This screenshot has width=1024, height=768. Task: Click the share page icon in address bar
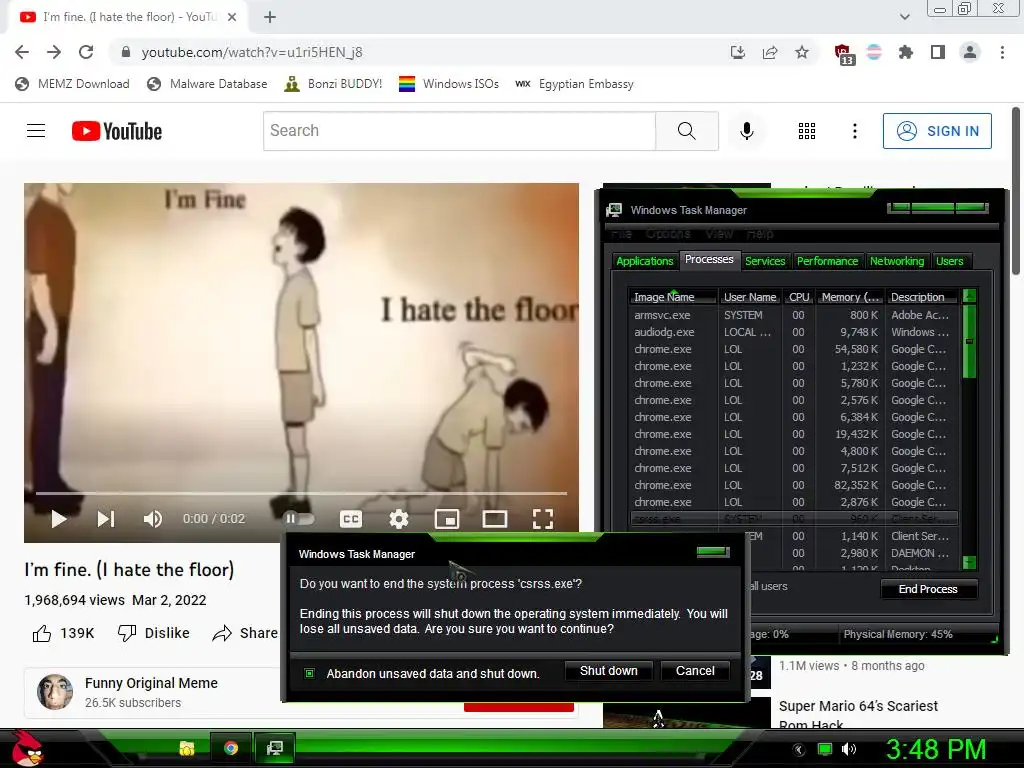(x=770, y=52)
